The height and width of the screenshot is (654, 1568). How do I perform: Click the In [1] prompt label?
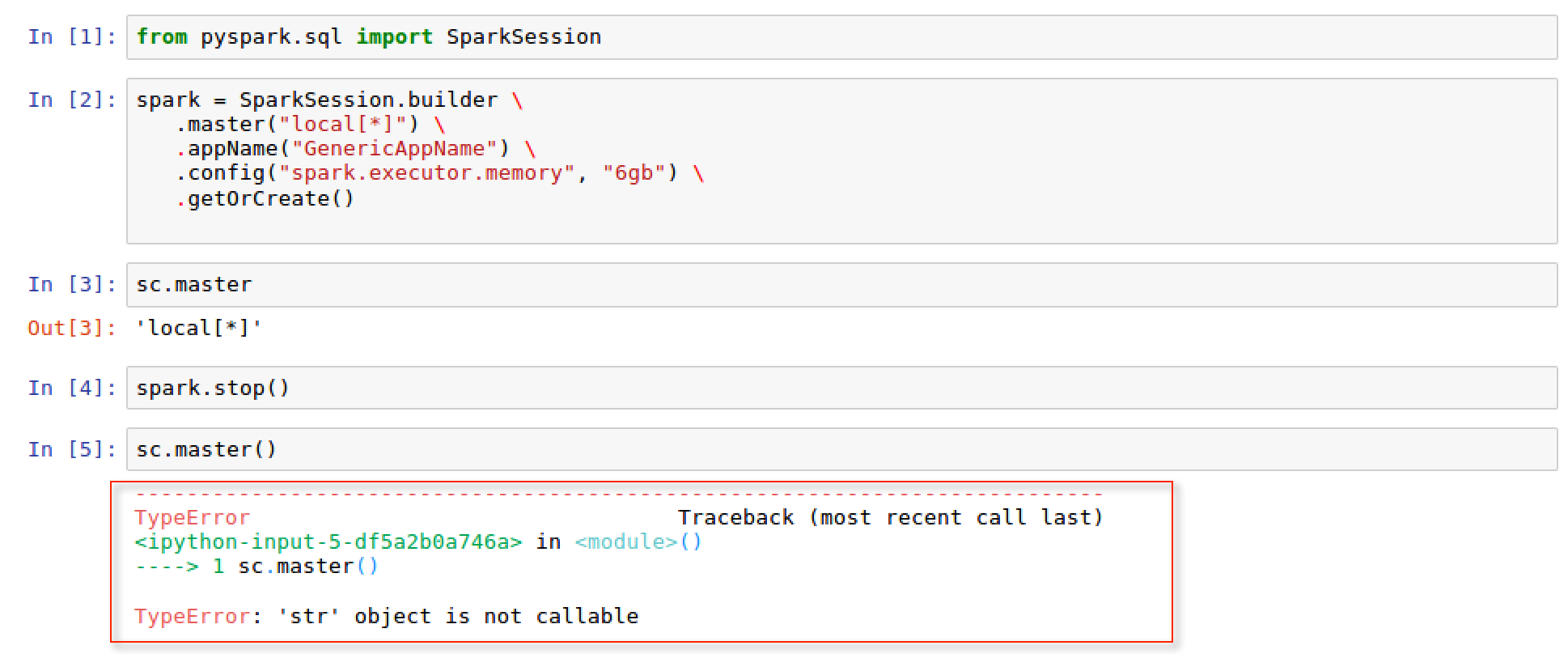tap(72, 37)
